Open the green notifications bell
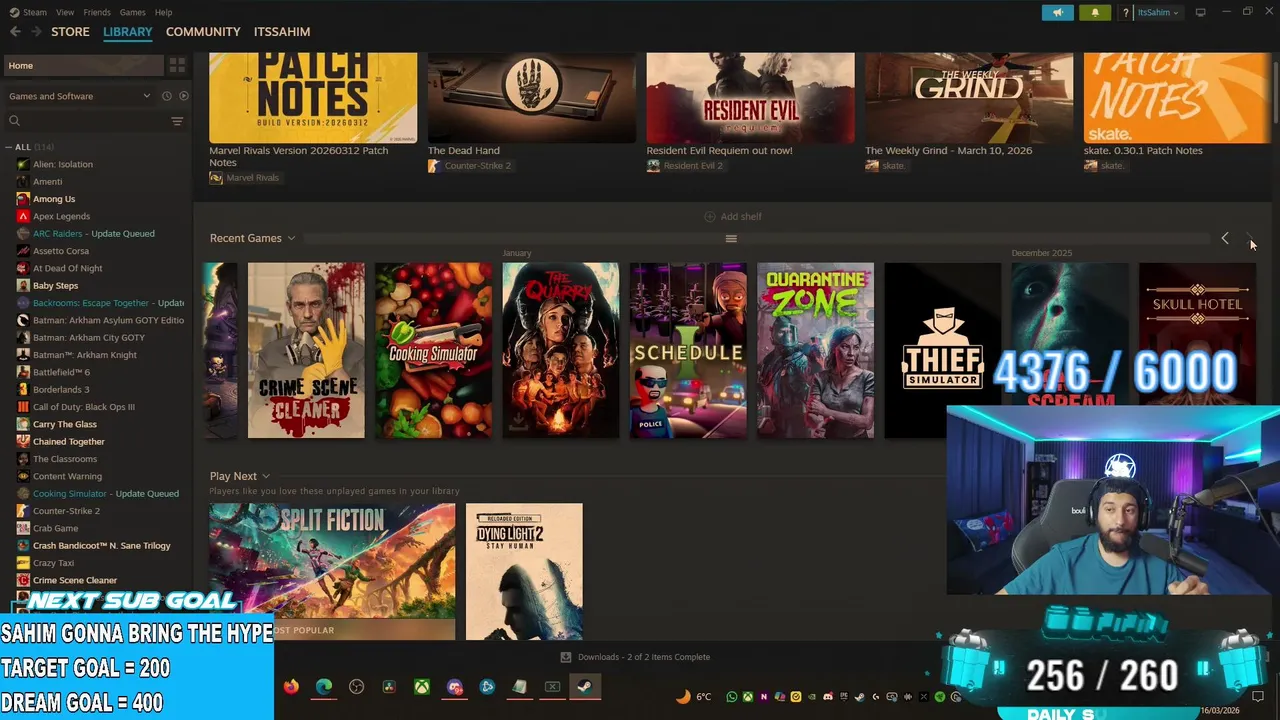 (x=1095, y=12)
